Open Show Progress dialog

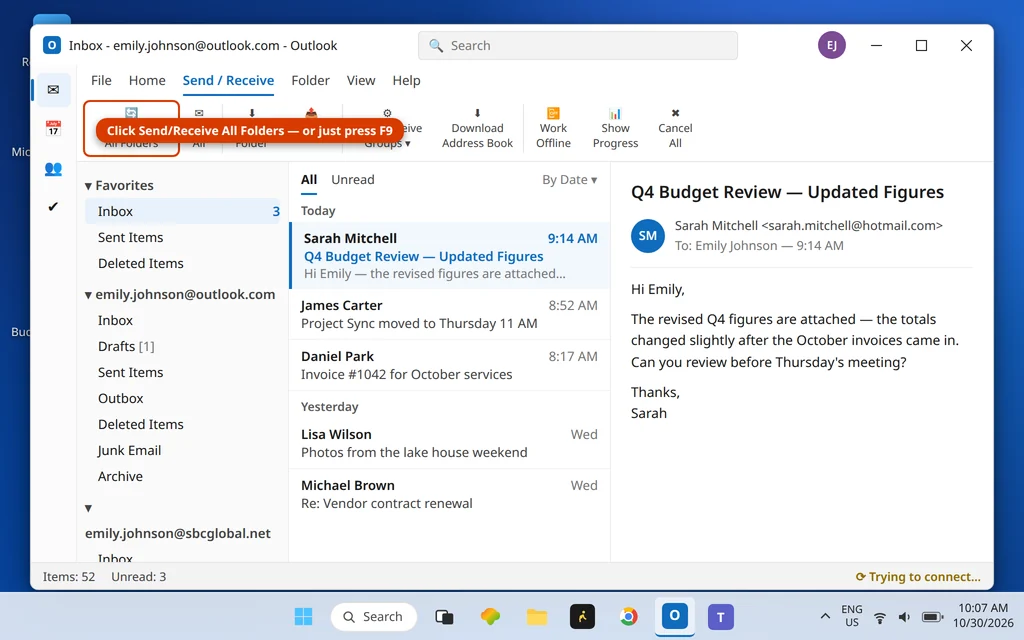[615, 129]
